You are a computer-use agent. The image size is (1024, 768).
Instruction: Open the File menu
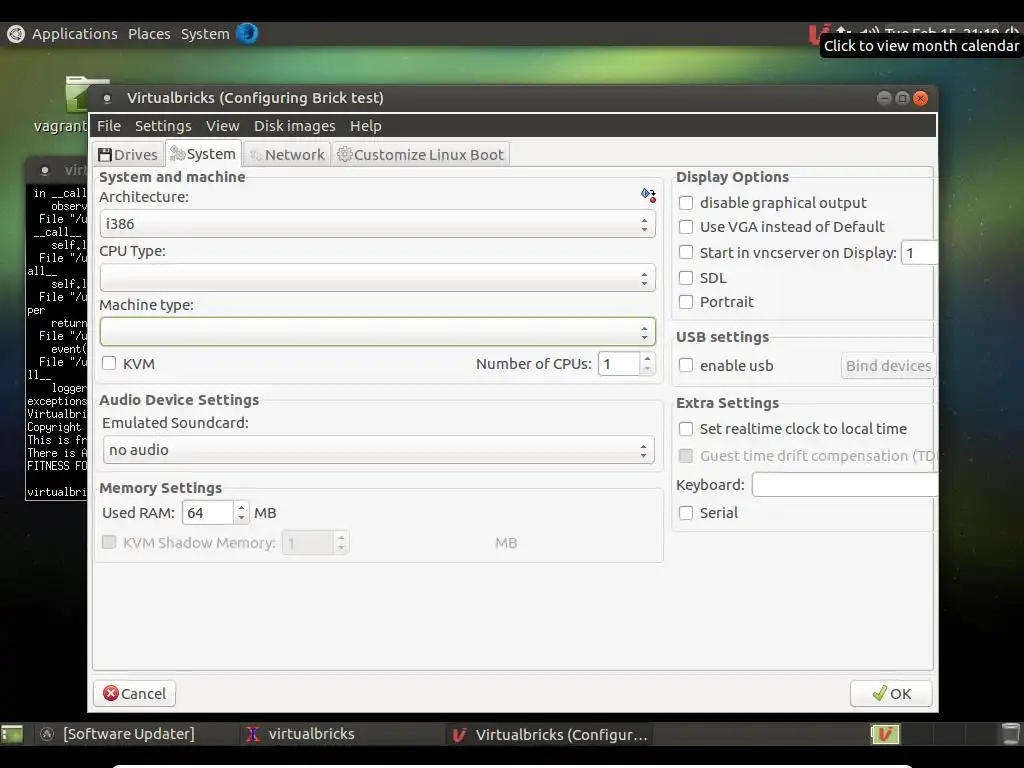click(109, 126)
